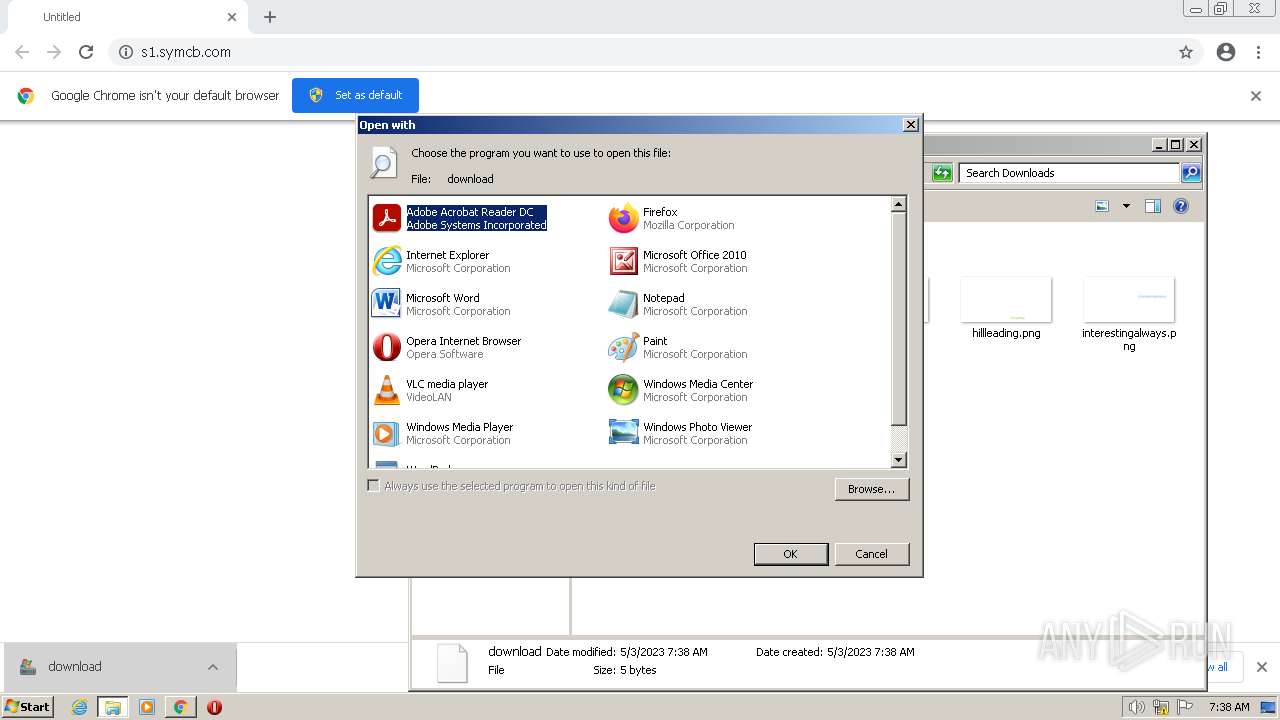The height and width of the screenshot is (720, 1280).
Task: View site information icon for s1.symcb.com
Action: click(x=125, y=52)
